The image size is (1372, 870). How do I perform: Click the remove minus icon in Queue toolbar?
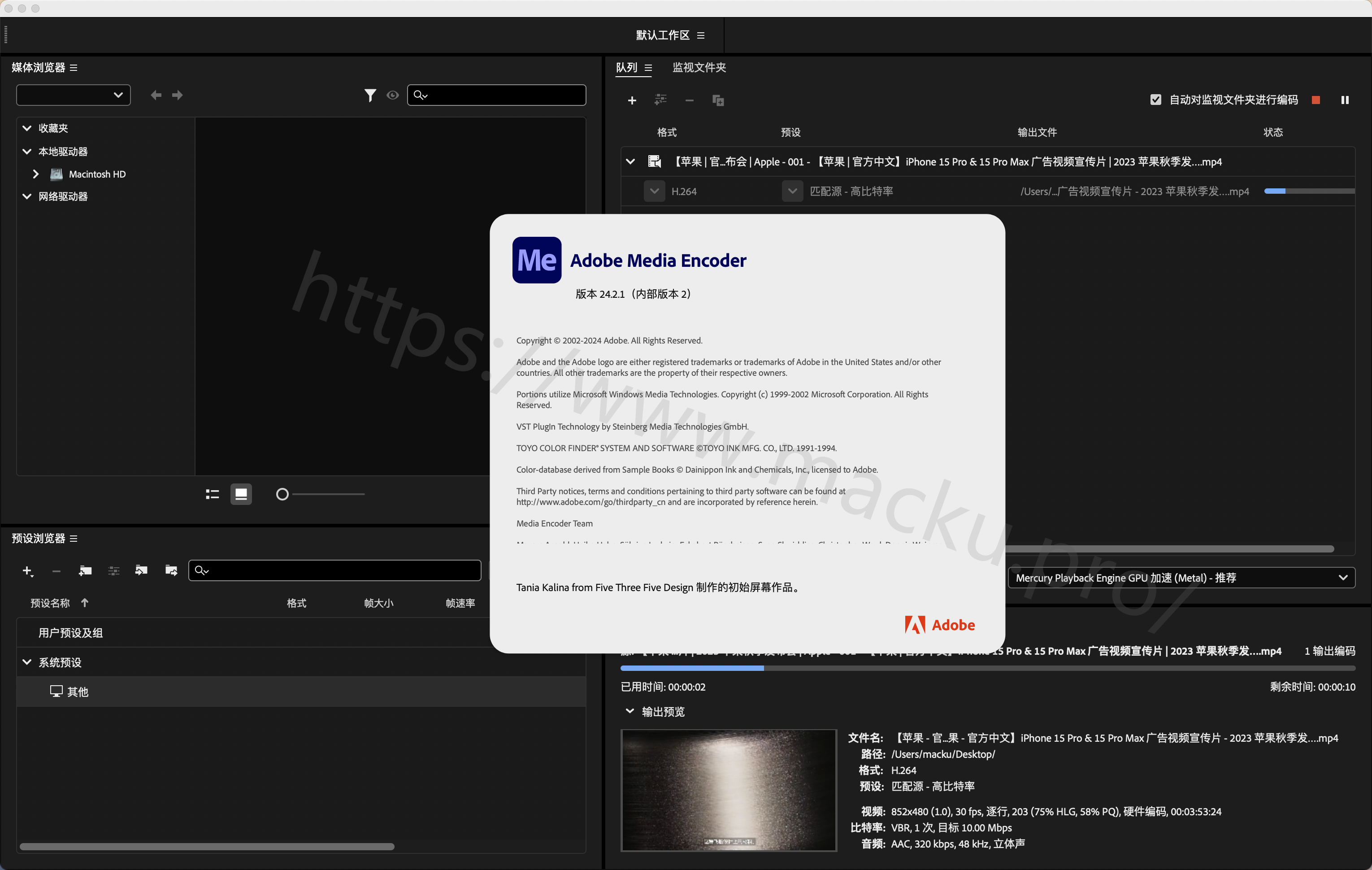click(x=689, y=100)
